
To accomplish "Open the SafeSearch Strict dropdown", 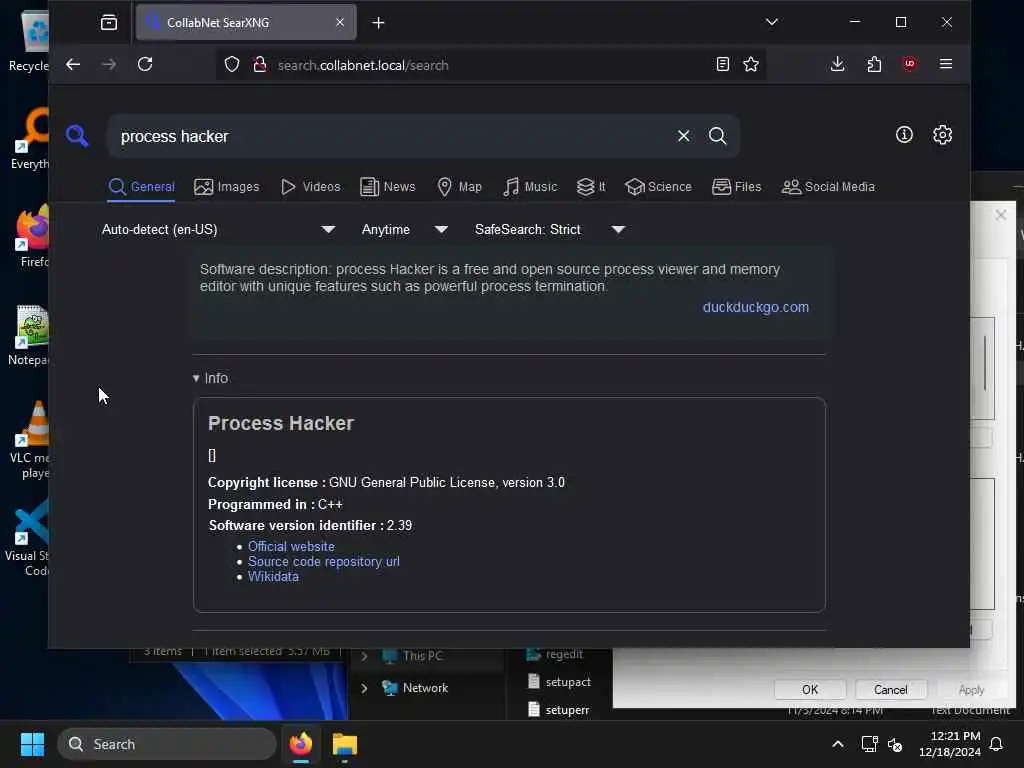I will [x=550, y=229].
